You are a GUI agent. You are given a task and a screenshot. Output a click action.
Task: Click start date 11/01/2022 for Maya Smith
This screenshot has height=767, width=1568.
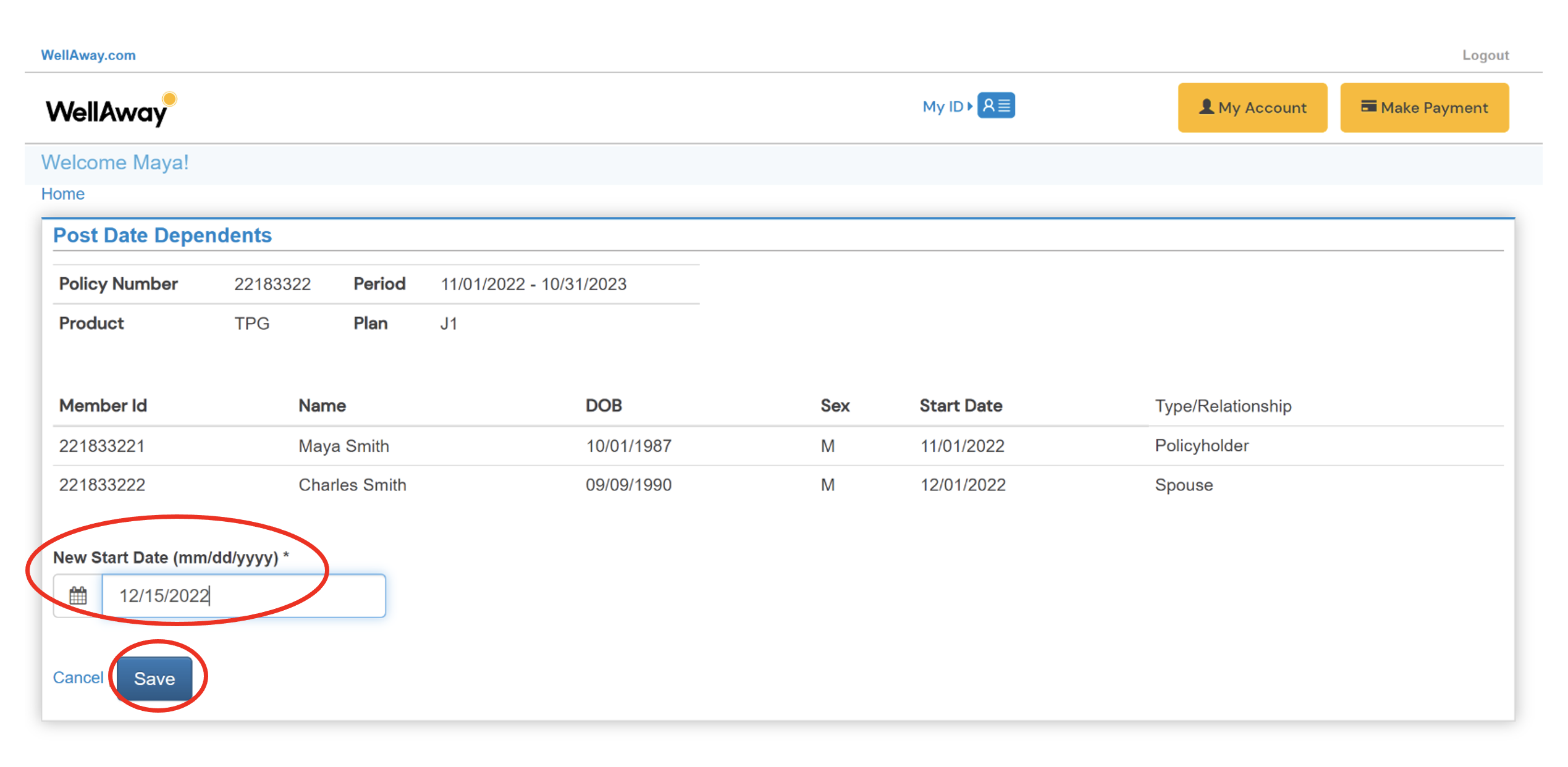963,446
